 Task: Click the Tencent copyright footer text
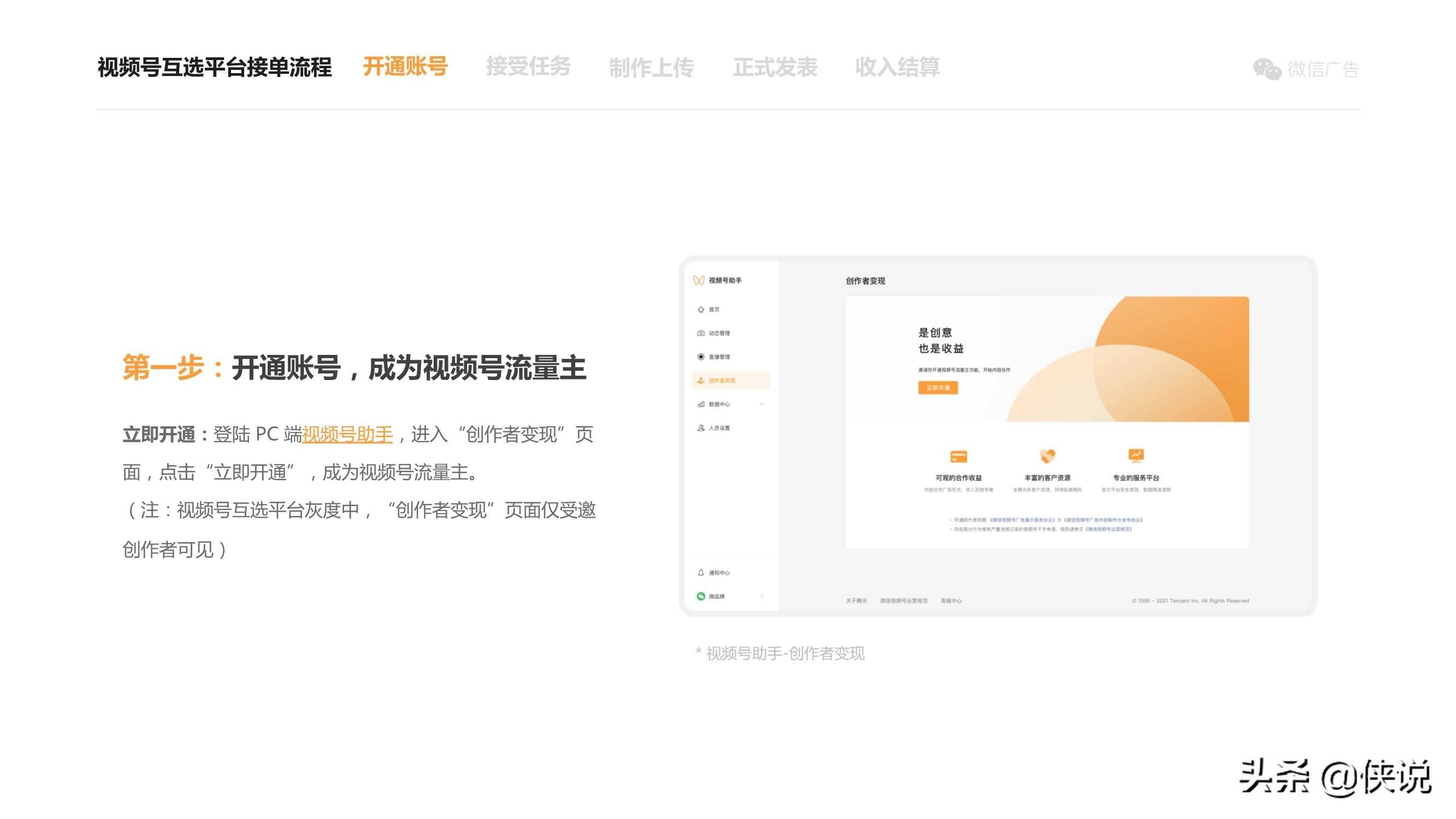coord(1191,601)
